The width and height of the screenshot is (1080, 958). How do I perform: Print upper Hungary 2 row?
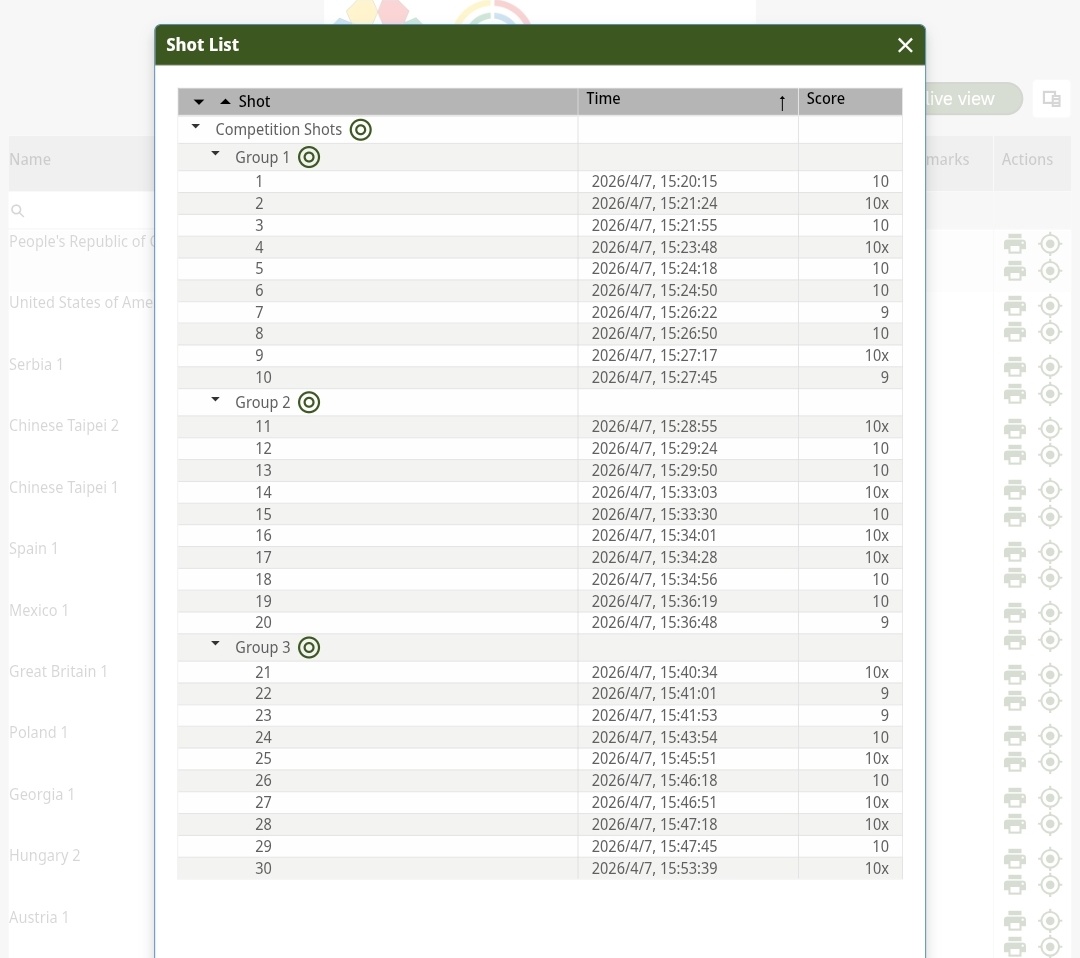coord(1015,858)
